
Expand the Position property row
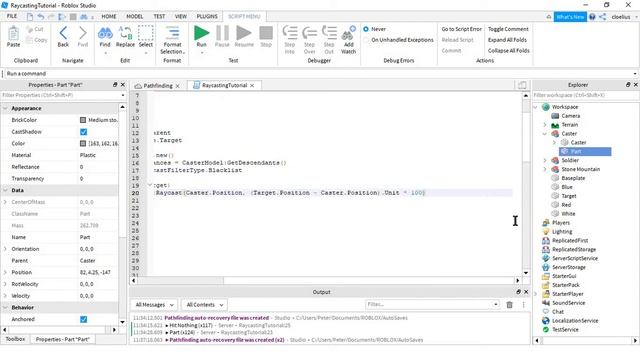(5, 272)
